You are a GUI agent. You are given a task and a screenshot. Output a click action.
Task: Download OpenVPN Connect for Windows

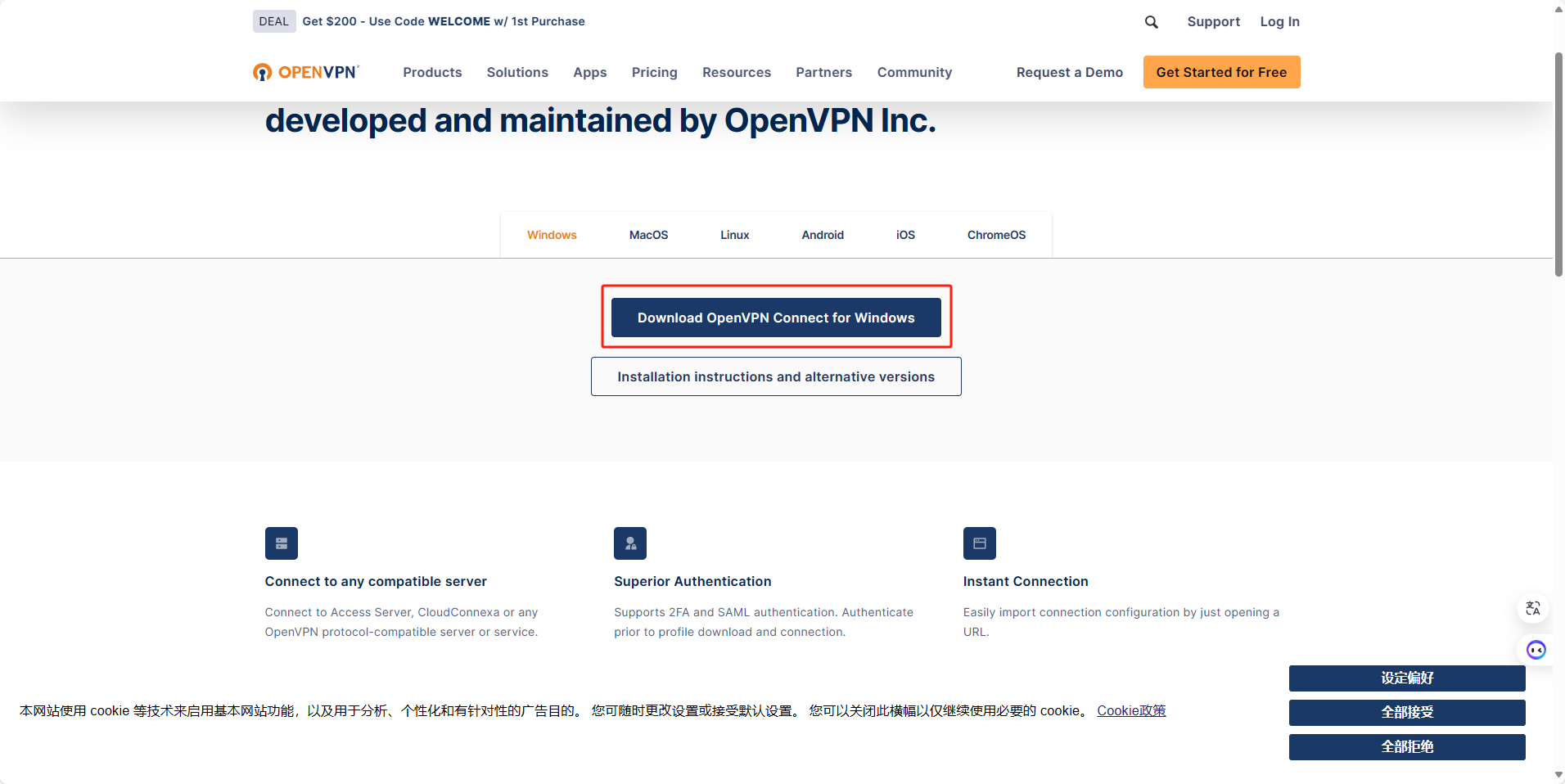(776, 318)
